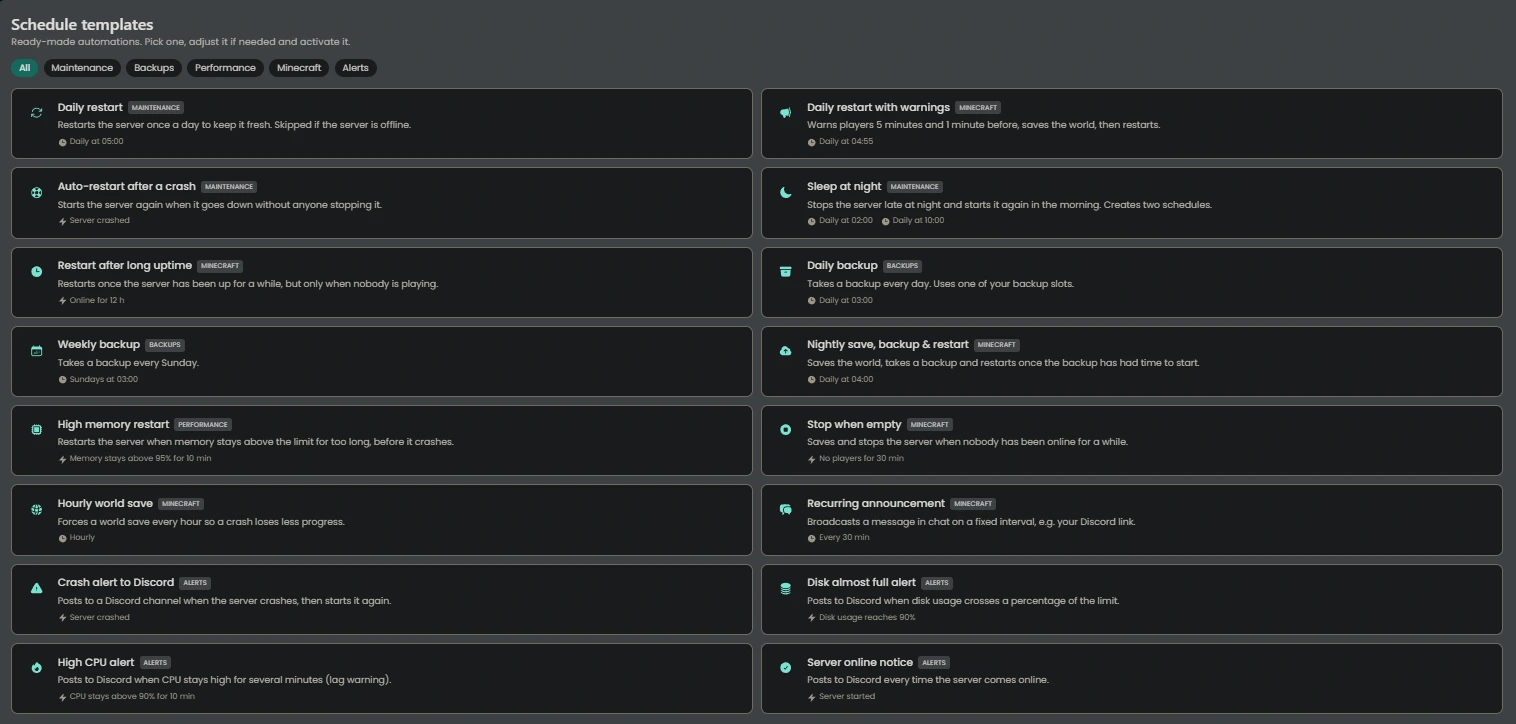Click the memory chip icon for High memory restart
Screen dimensions: 1516x724
pos(37,430)
